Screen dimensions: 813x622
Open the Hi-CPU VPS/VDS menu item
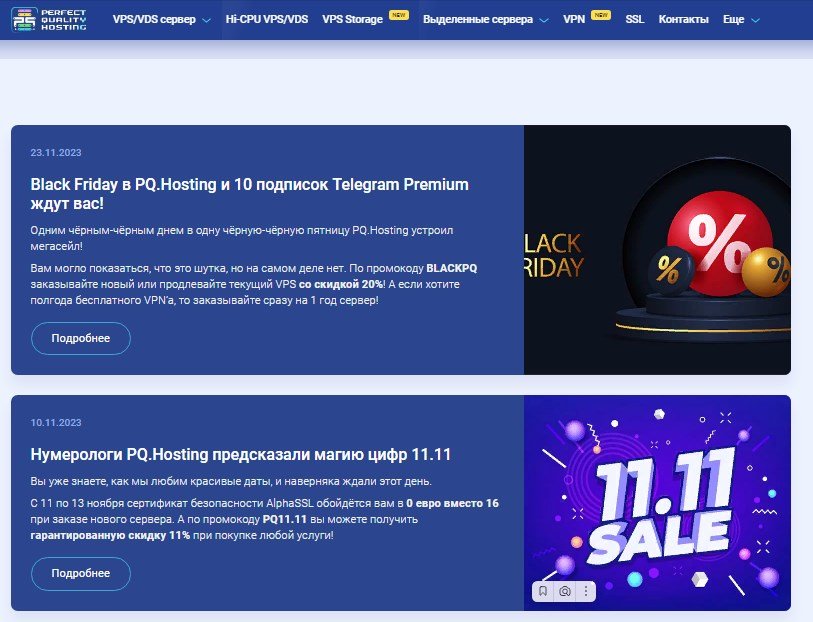[x=267, y=19]
